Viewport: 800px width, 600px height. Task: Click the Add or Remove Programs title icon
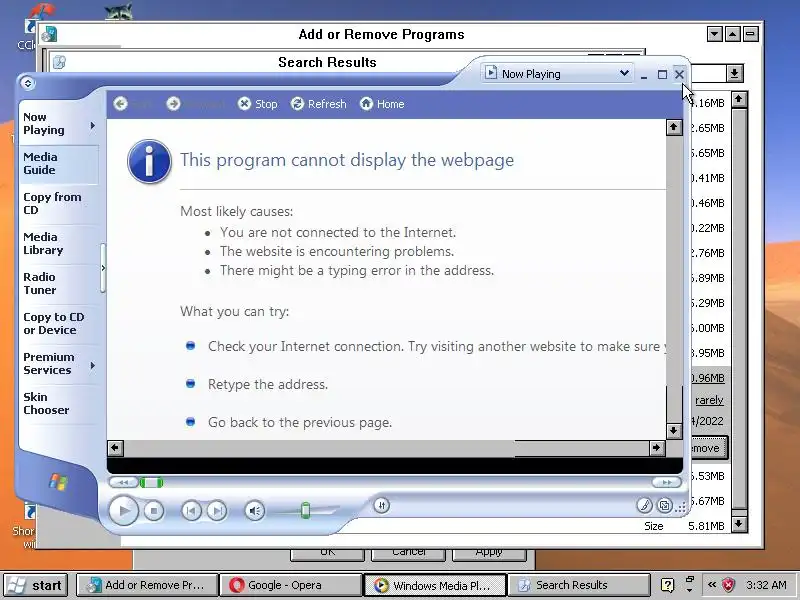click(x=49, y=35)
